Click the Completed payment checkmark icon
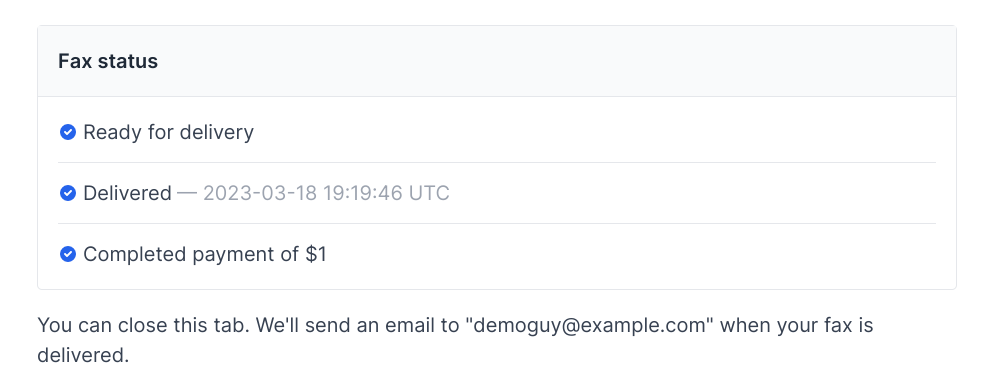Screen dimensions: 984x392 (x=68, y=254)
